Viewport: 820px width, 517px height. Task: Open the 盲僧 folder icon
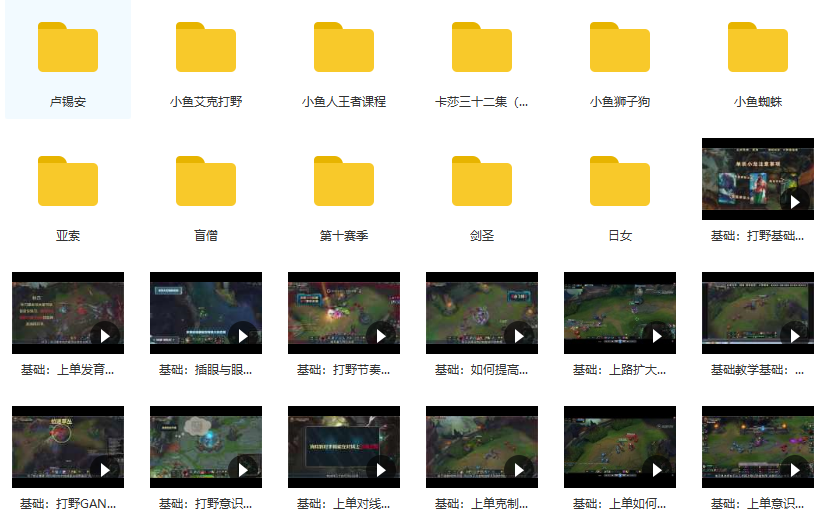206,181
